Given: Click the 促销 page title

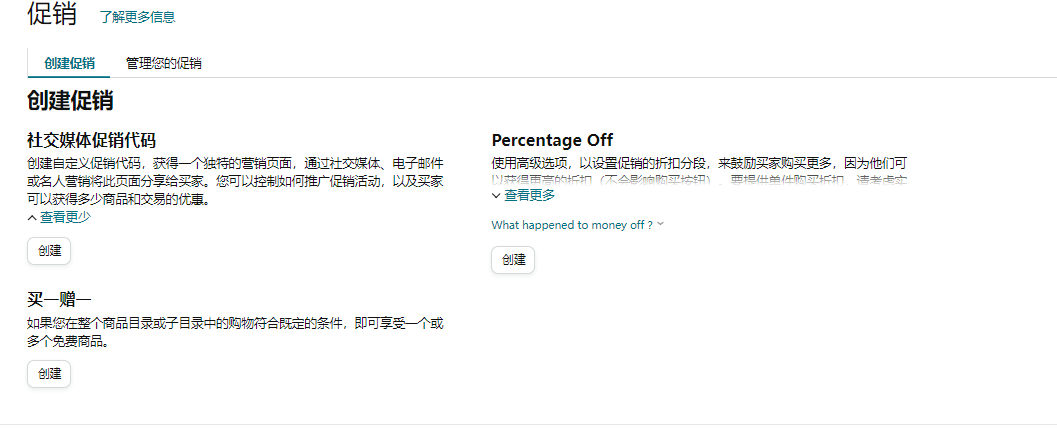Looking at the screenshot, I should [52, 14].
